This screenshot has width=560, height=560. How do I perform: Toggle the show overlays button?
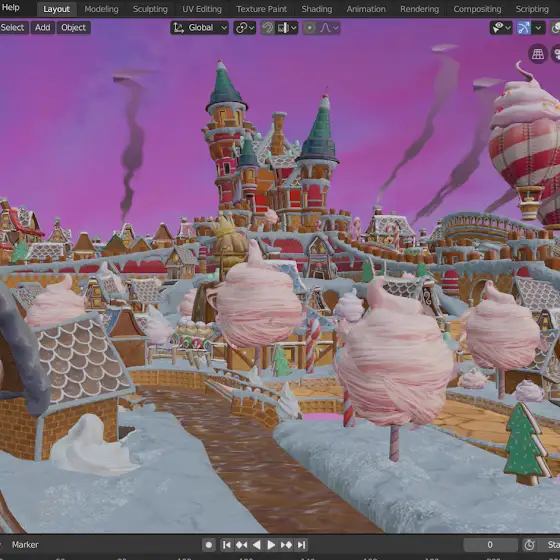click(556, 28)
